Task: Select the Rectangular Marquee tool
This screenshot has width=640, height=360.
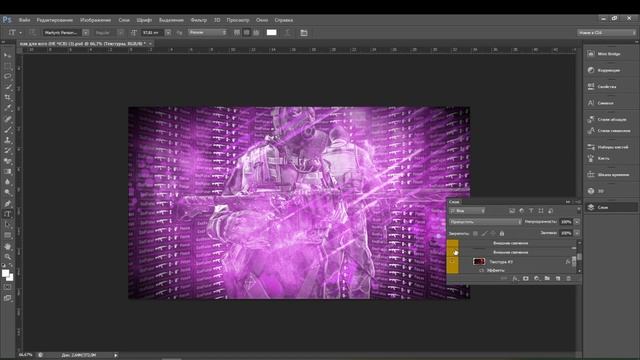Action: pyautogui.click(x=7, y=66)
